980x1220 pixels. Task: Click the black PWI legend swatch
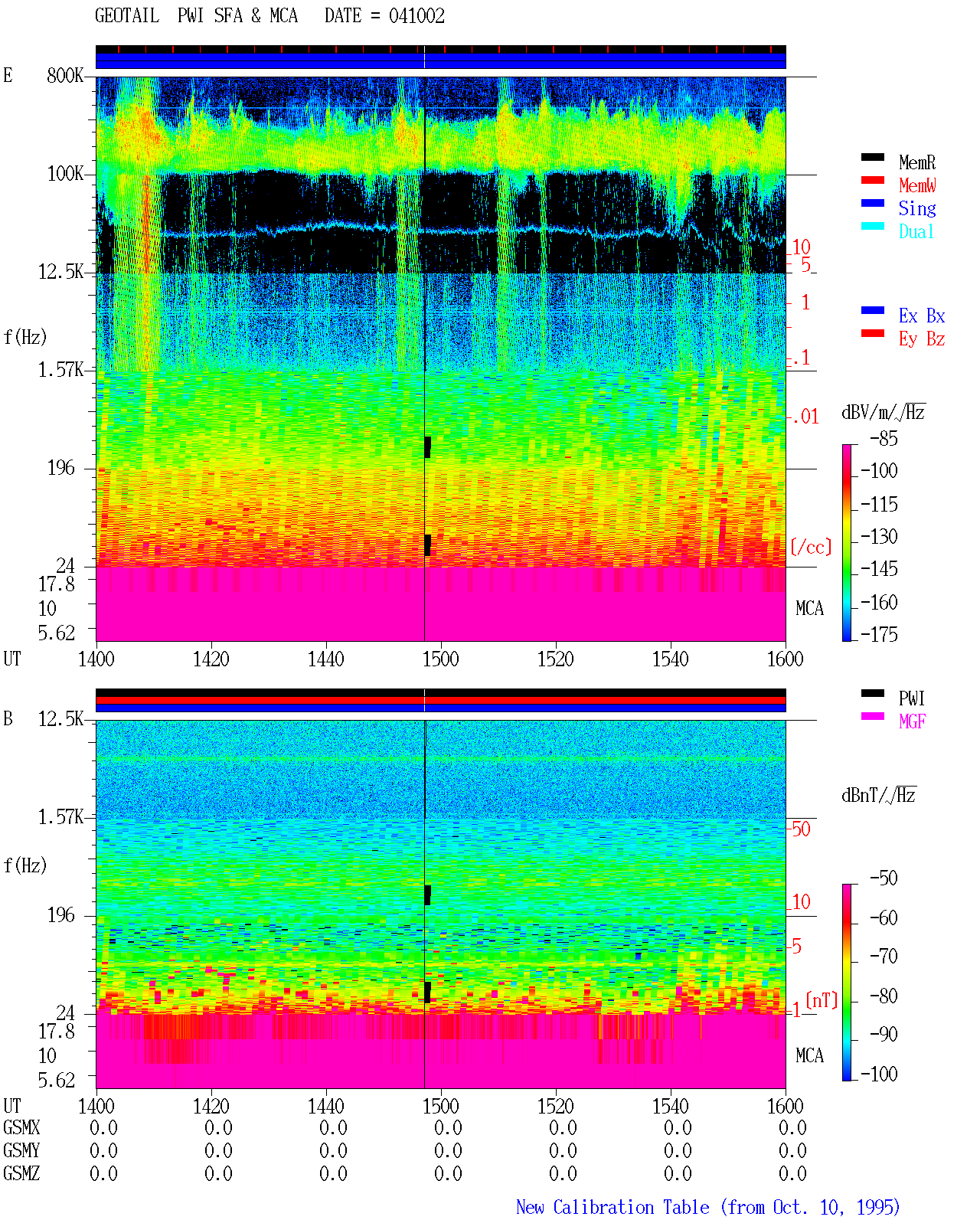pos(873,694)
